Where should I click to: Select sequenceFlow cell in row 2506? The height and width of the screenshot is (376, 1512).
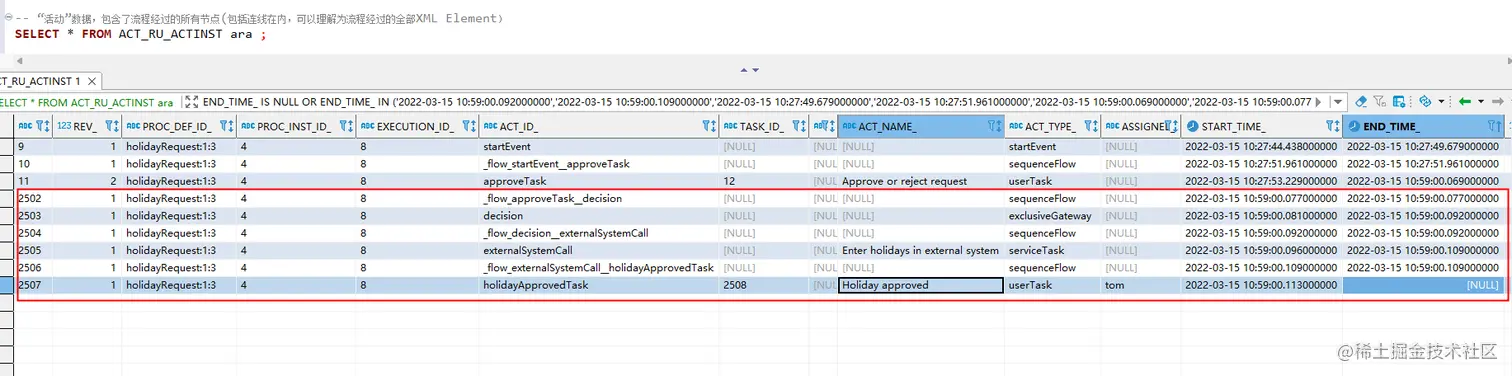point(1053,267)
